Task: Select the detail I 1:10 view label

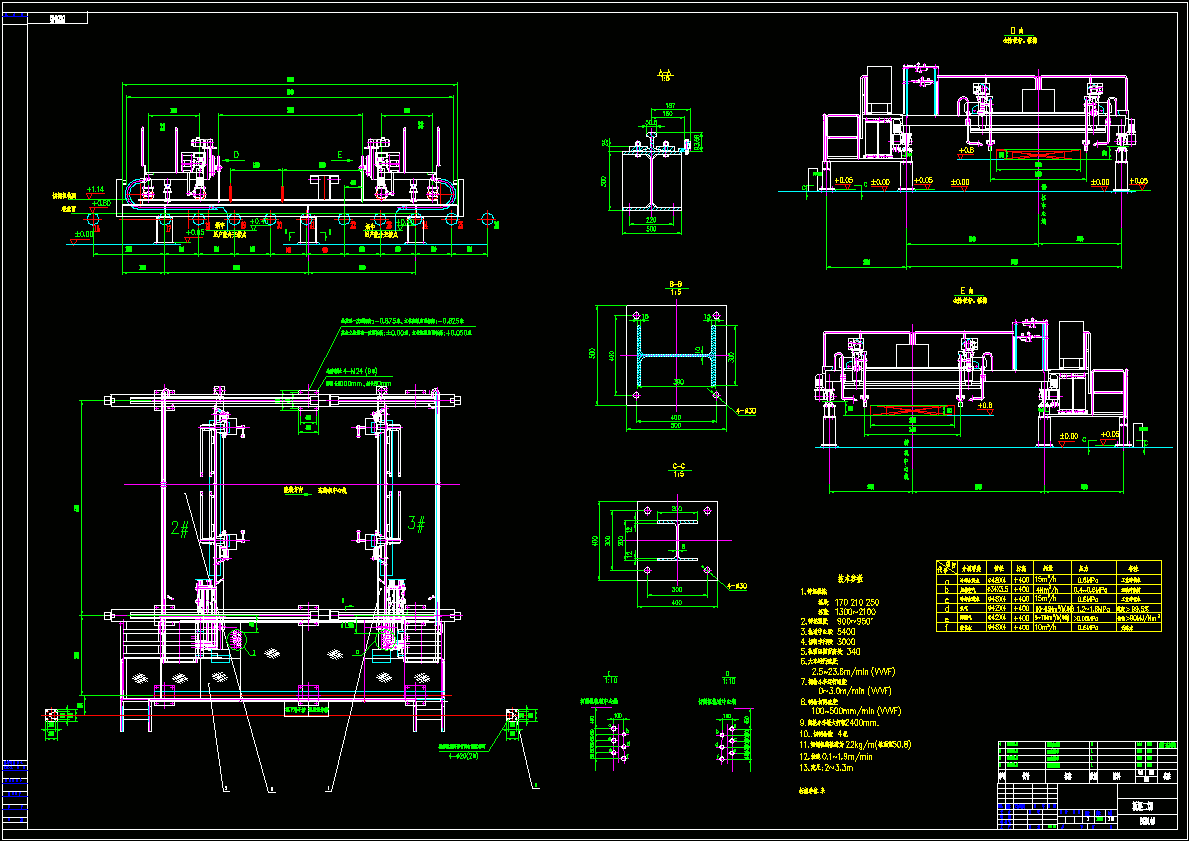Action: (x=611, y=676)
